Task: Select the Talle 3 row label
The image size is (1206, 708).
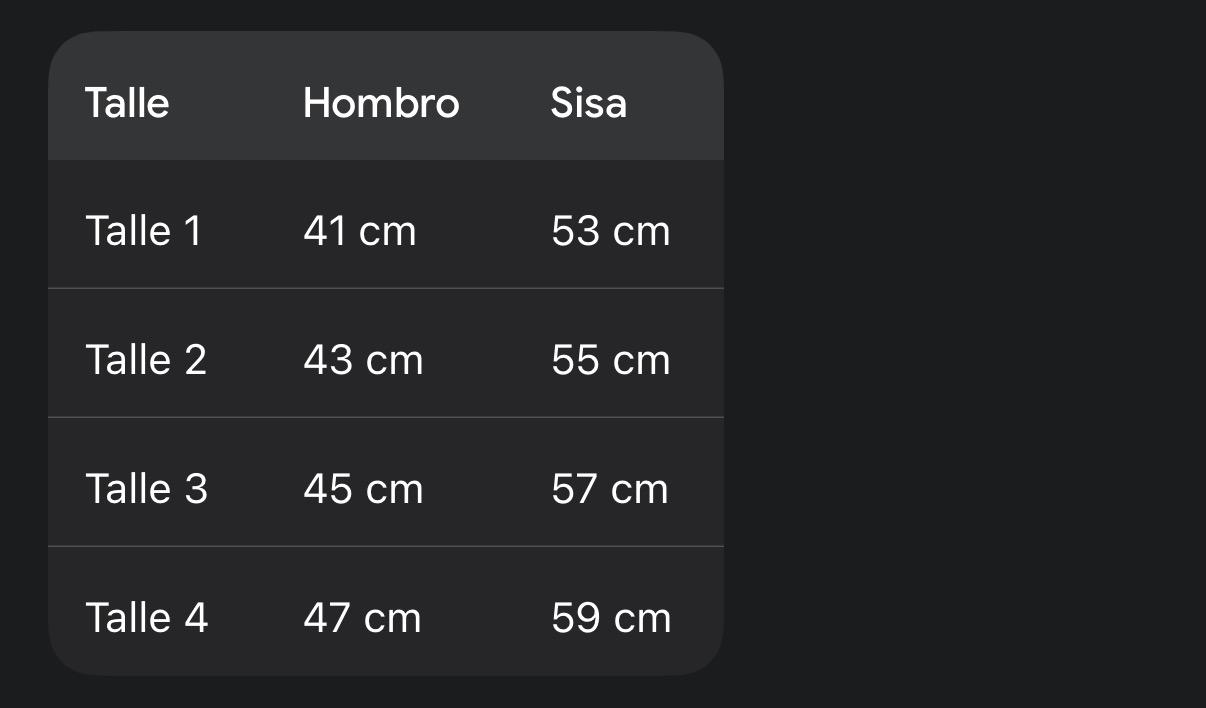Action: [146, 489]
